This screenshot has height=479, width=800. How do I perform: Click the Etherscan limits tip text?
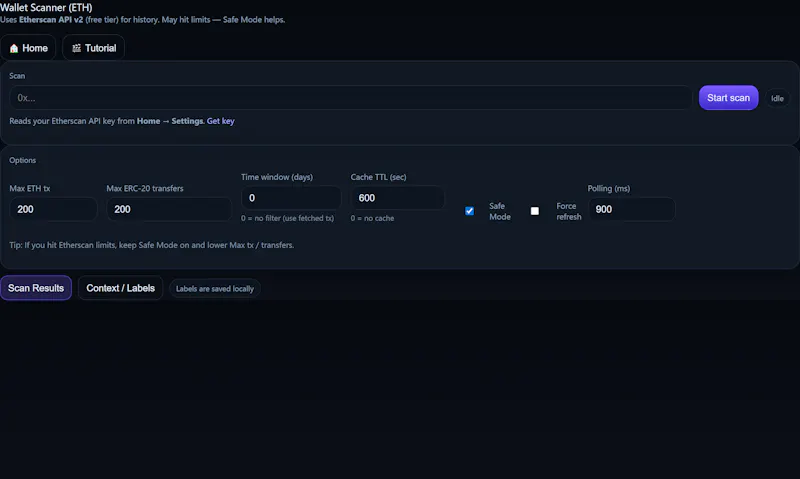point(152,245)
